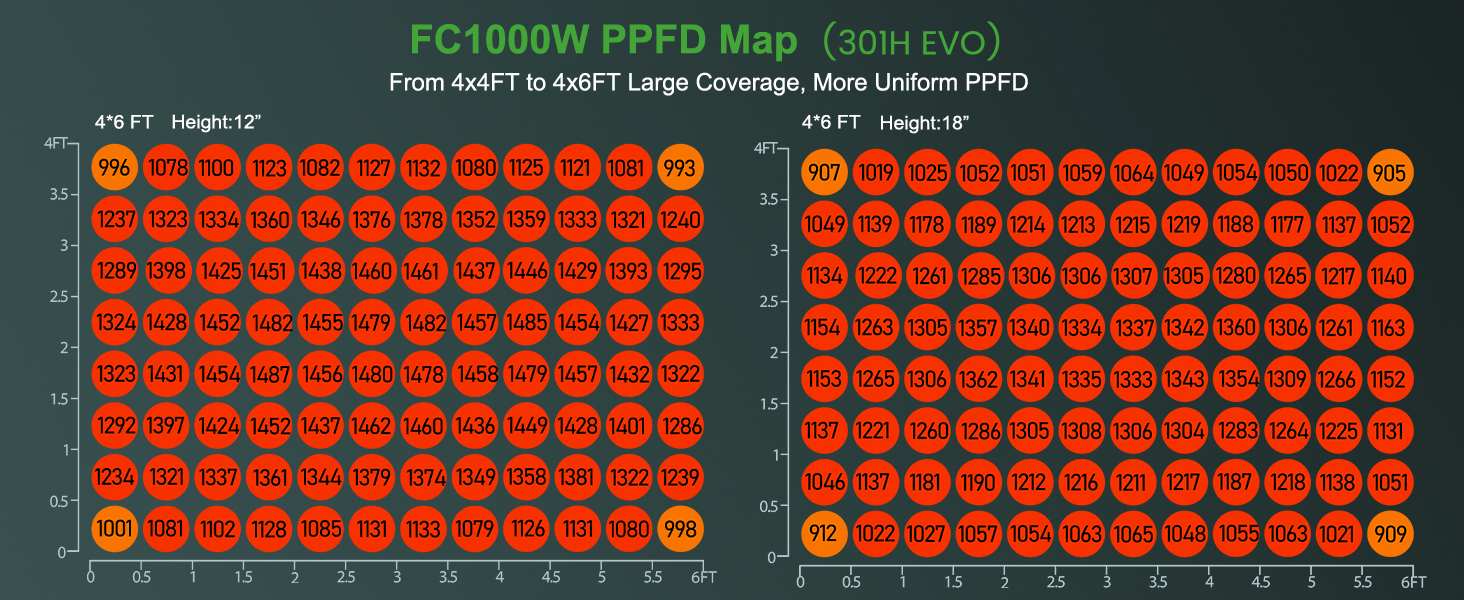Pick the 1064 reading in 18" map
This screenshot has width=1464, height=600.
coord(1132,173)
